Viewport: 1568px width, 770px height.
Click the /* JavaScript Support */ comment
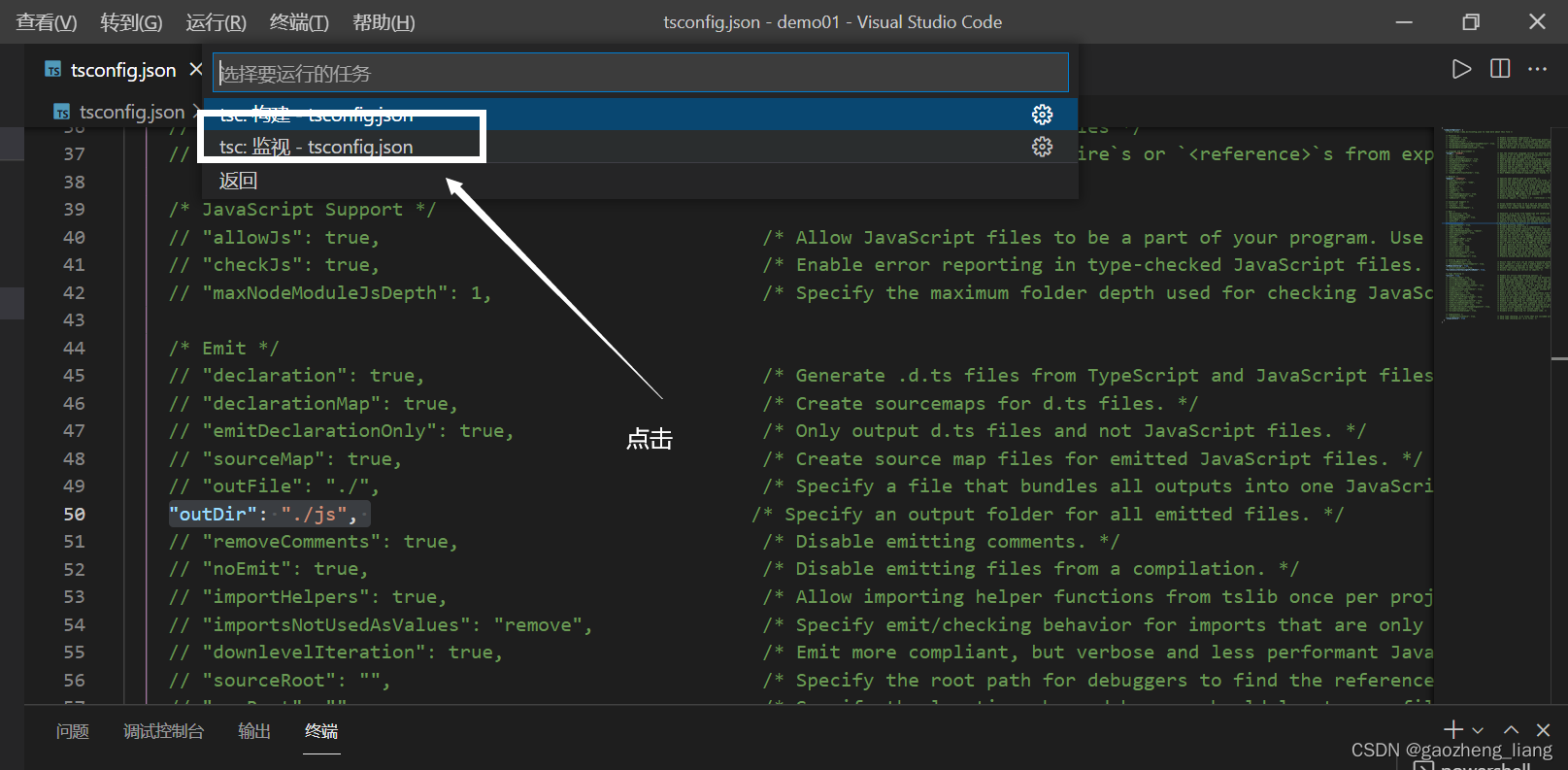pos(302,209)
